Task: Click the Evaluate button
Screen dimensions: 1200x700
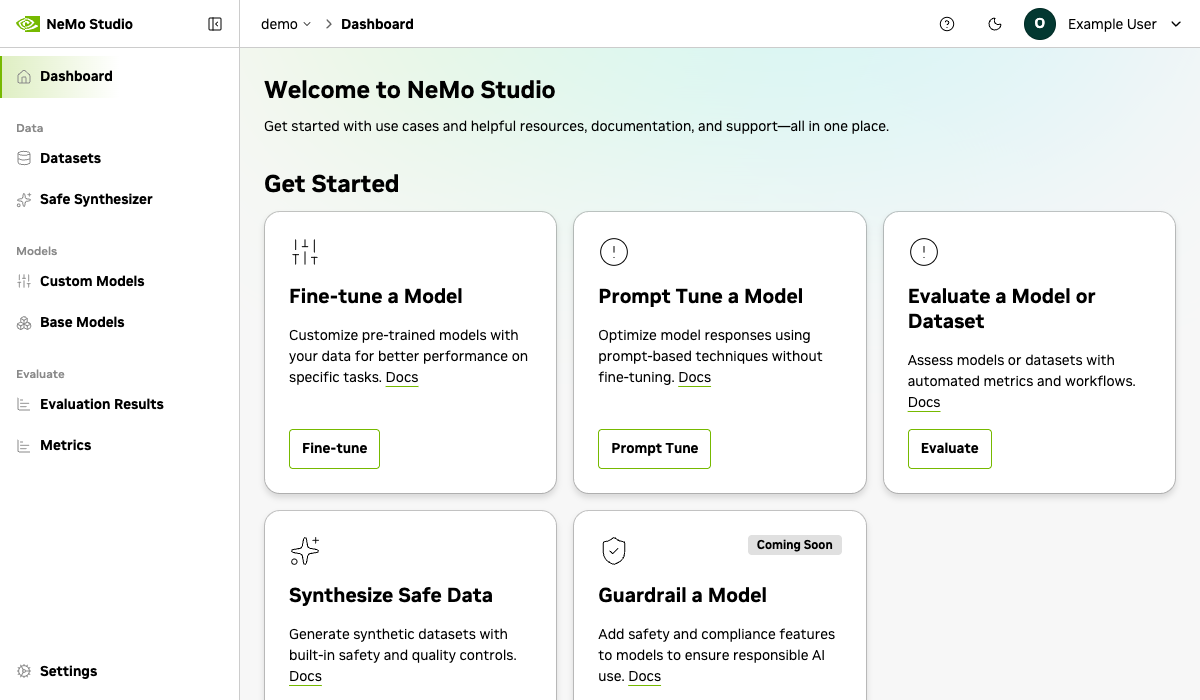Action: (949, 449)
